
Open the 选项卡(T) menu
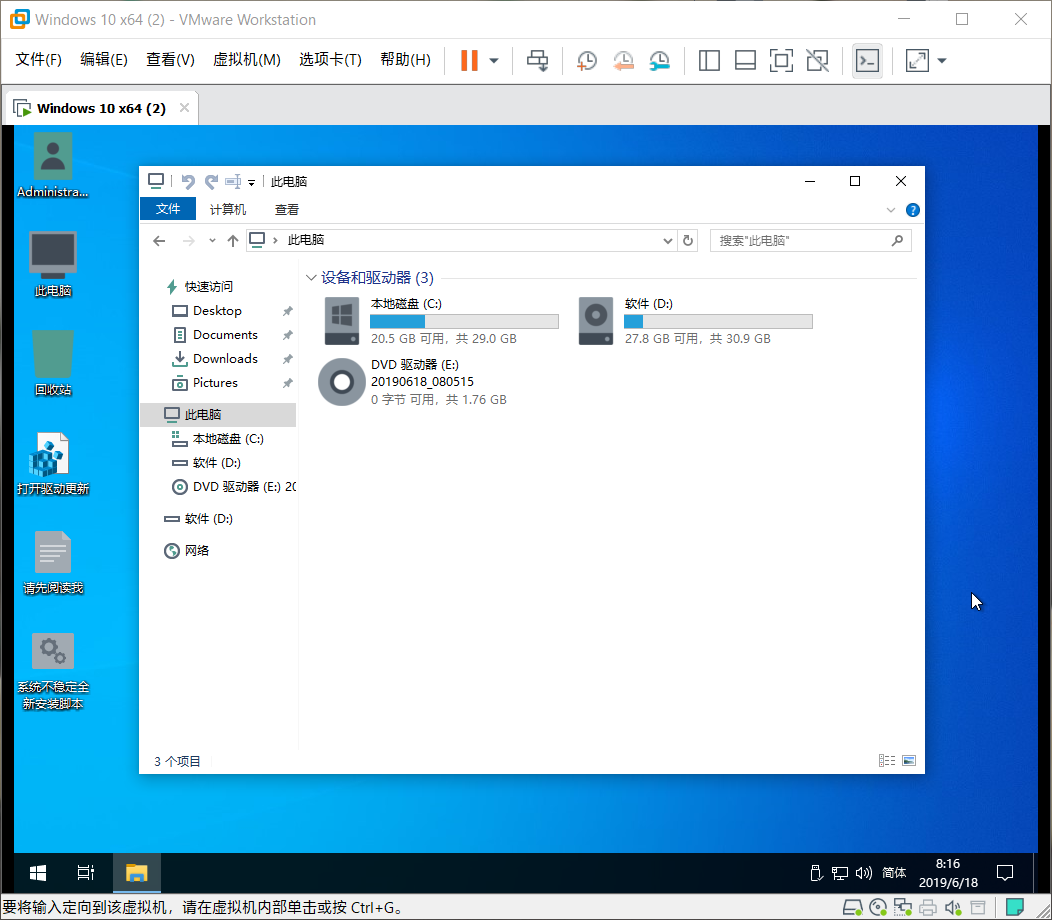(330, 60)
